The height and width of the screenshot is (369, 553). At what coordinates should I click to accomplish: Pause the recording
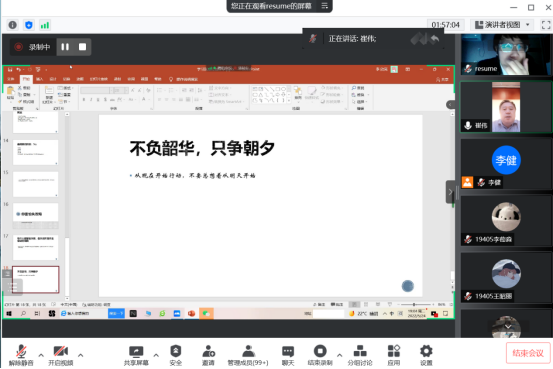point(65,47)
